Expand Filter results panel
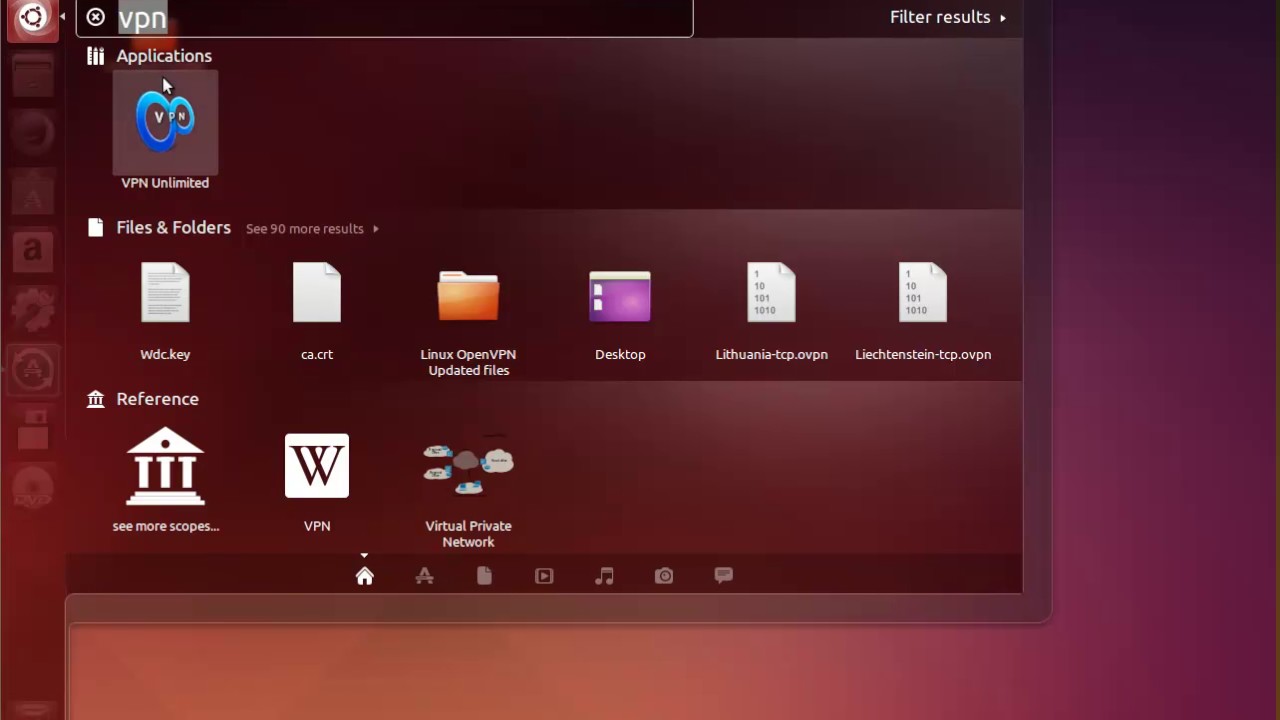 point(948,17)
